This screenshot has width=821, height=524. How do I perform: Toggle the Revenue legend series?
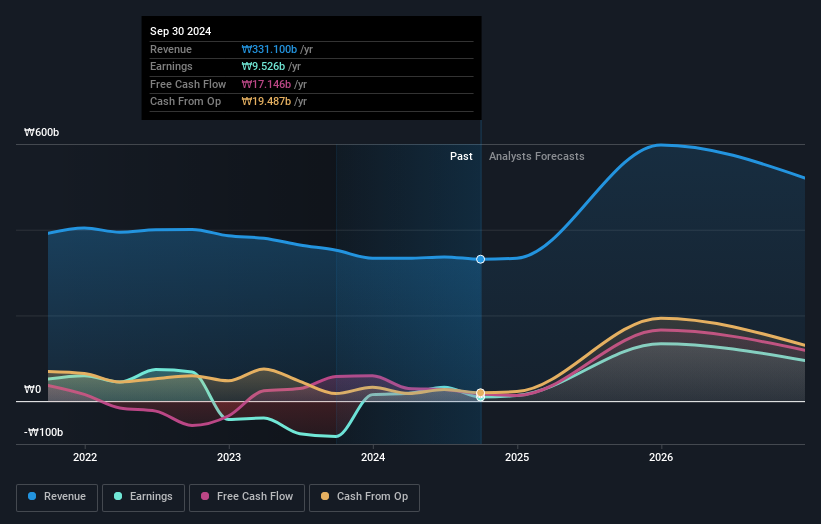pyautogui.click(x=57, y=497)
